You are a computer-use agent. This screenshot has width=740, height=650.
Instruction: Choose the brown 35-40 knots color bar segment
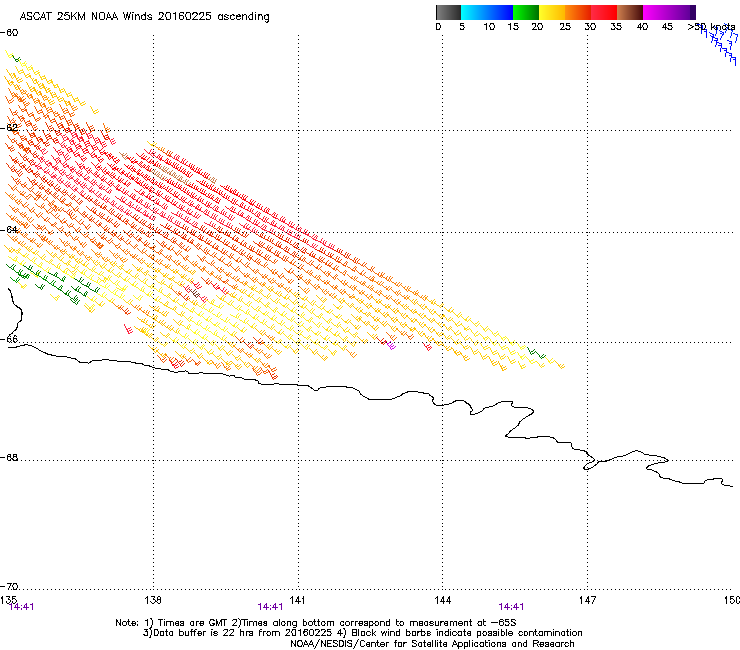[x=630, y=12]
